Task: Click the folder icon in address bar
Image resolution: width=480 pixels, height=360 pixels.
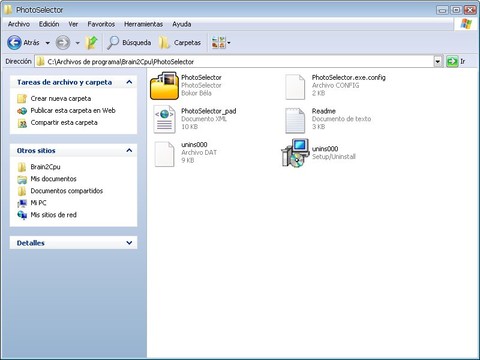Action: click(x=40, y=62)
